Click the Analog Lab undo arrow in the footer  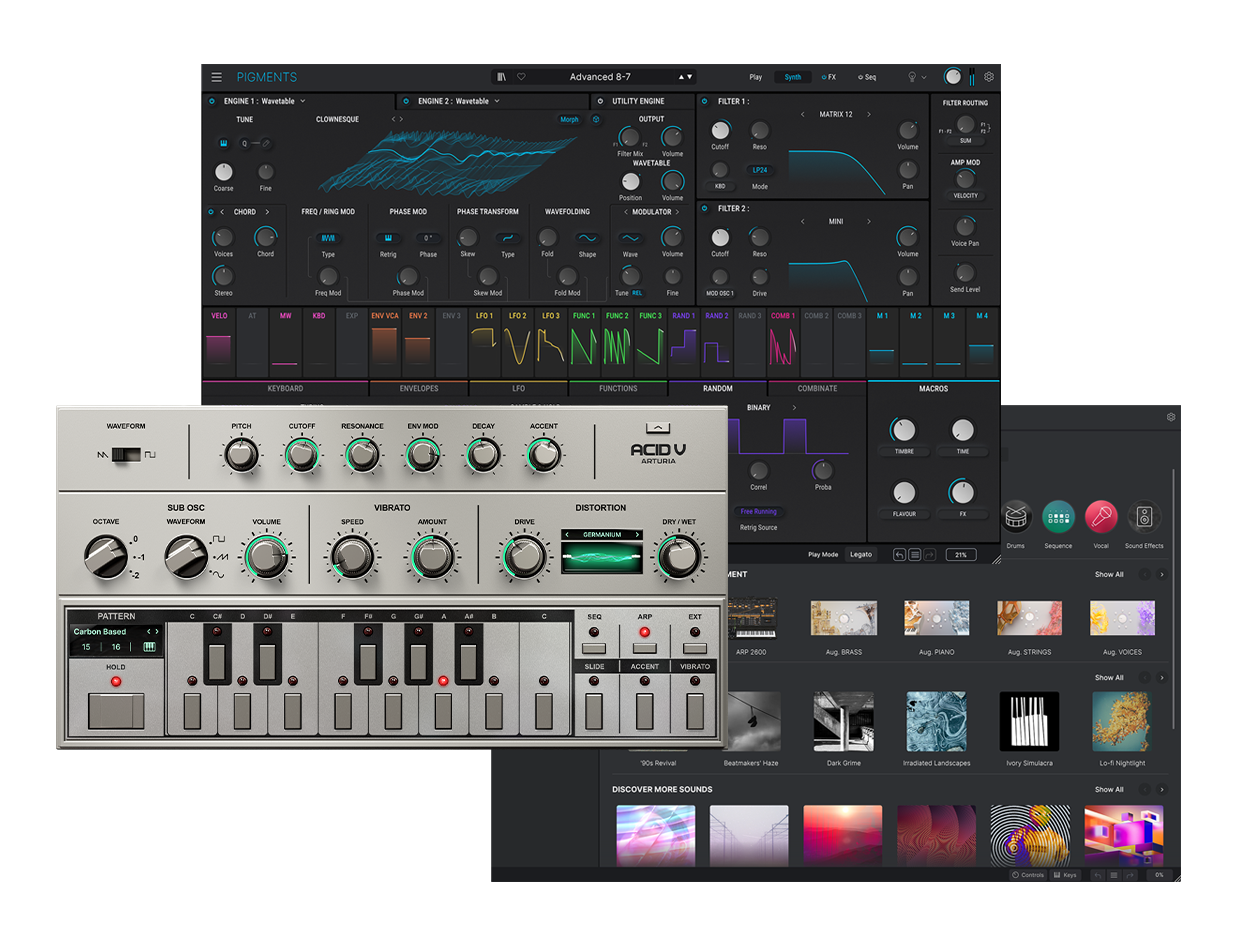[x=1098, y=875]
